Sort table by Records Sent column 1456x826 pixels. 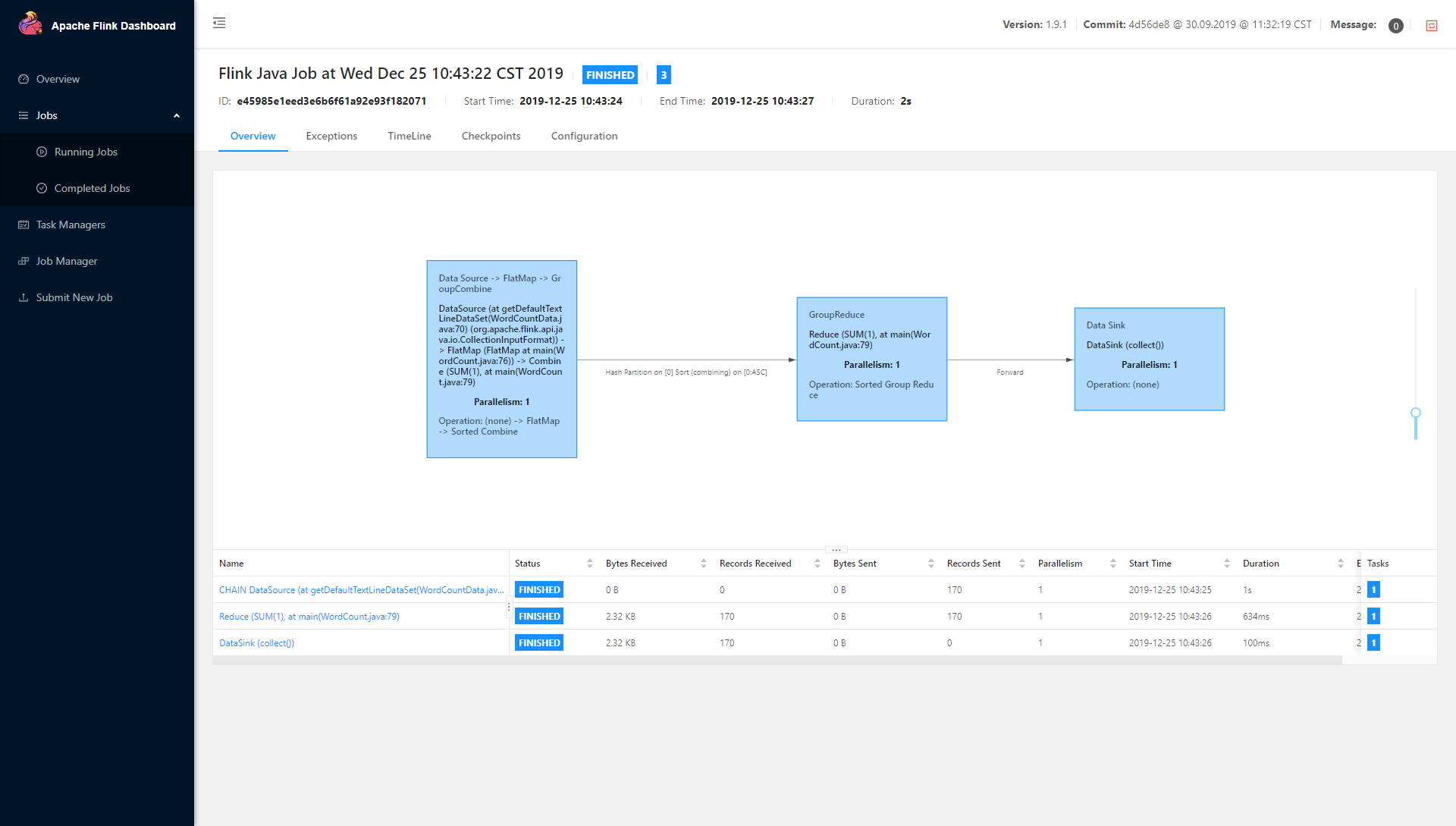[1021, 564]
